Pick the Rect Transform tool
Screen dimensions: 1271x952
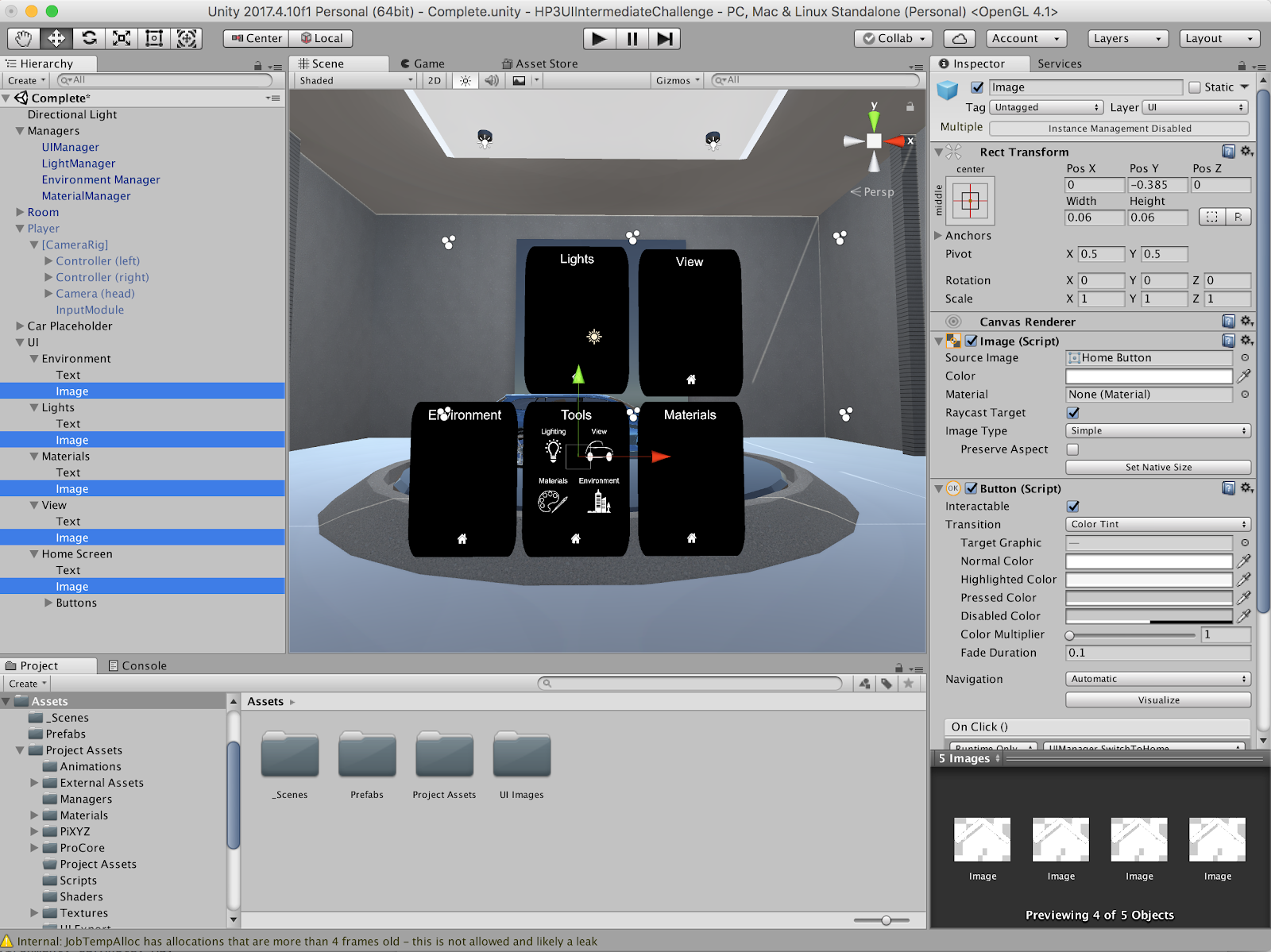point(154,38)
